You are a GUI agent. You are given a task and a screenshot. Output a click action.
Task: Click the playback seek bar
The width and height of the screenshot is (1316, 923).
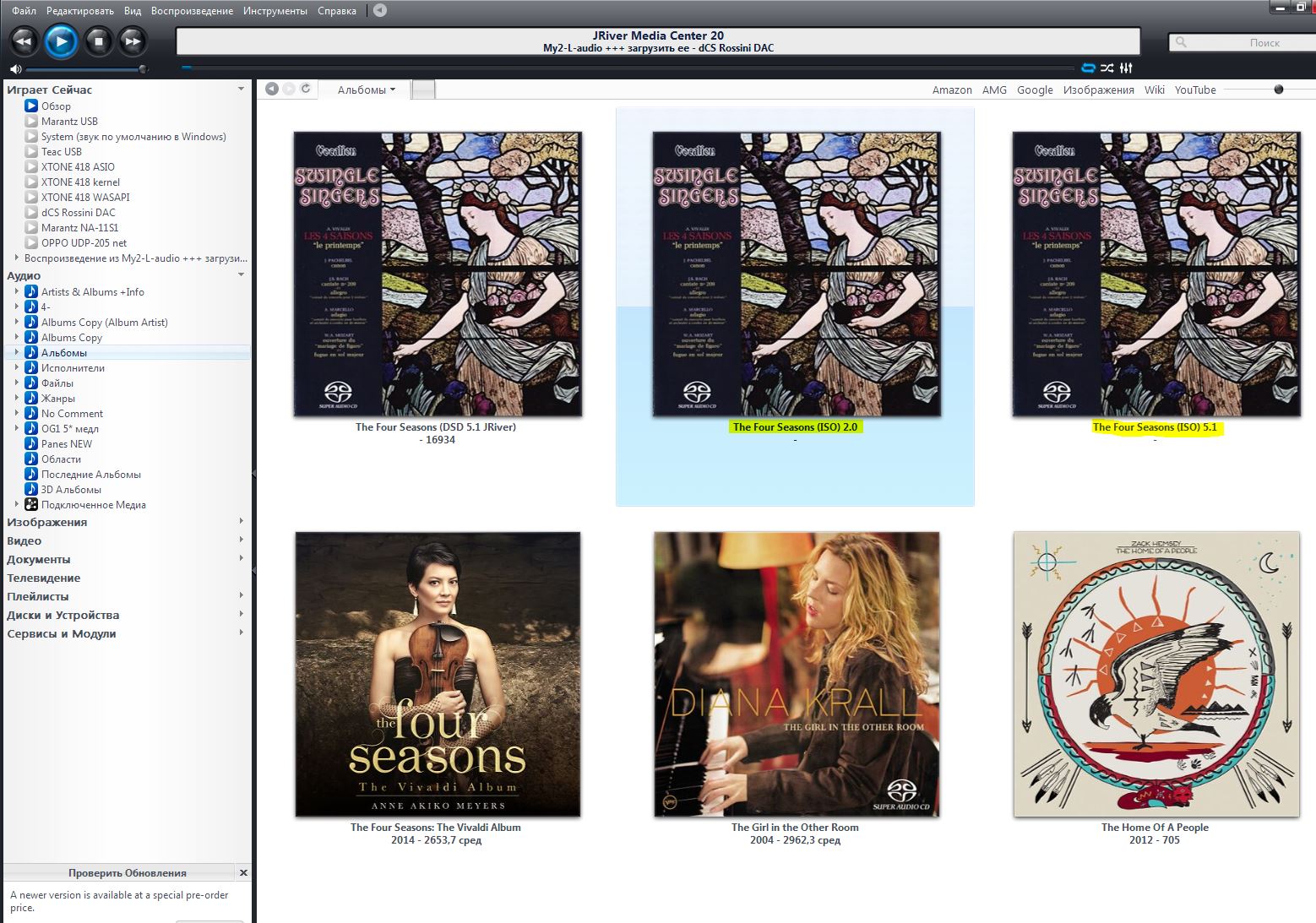click(627, 68)
